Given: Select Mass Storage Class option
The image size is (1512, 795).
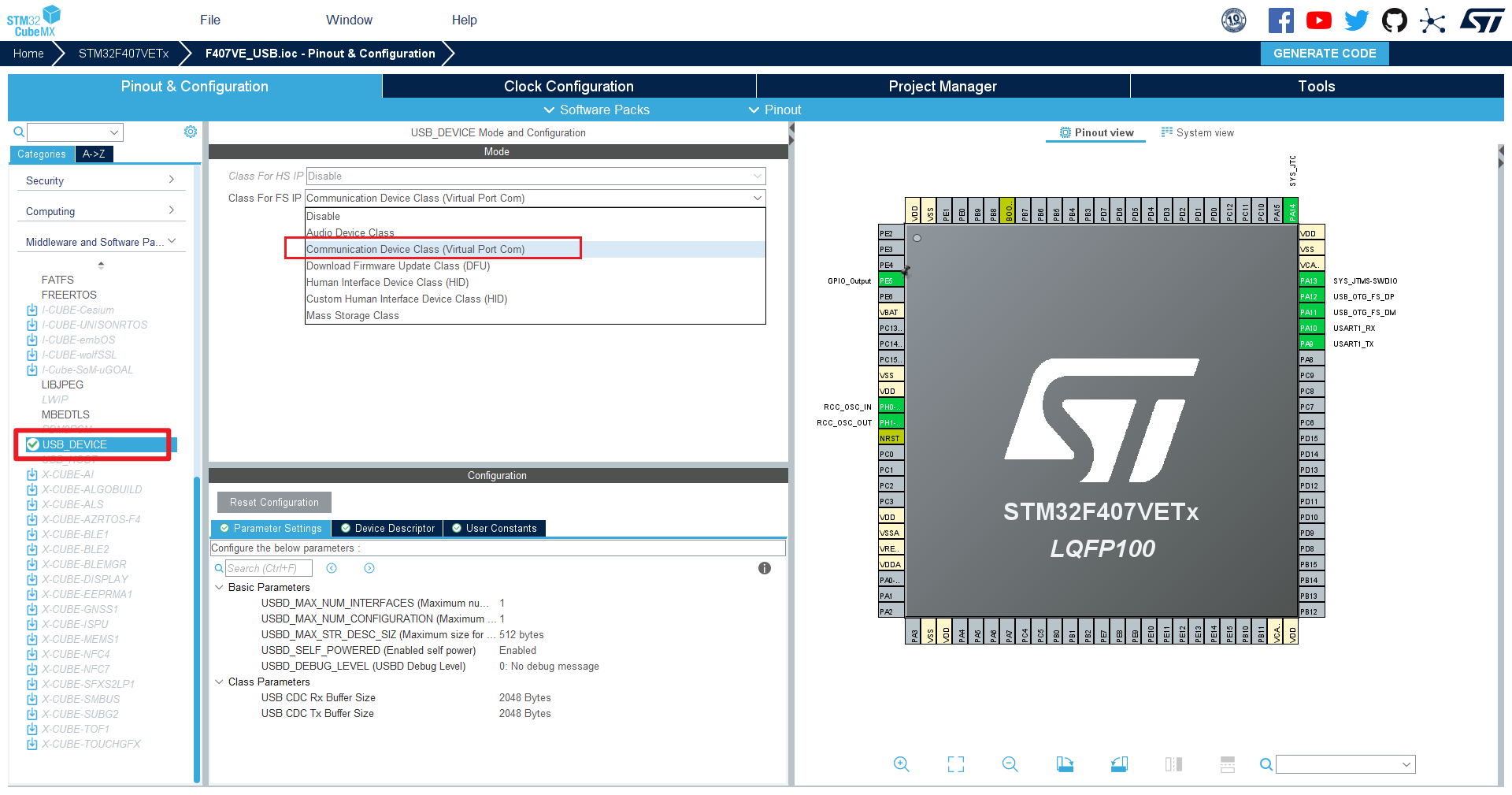Looking at the screenshot, I should pos(535,315).
